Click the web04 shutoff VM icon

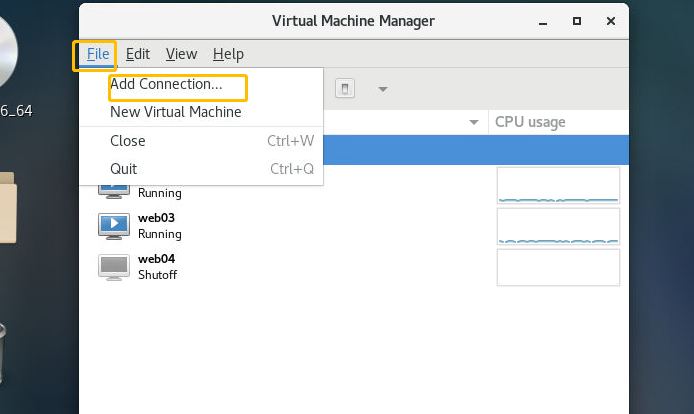tap(114, 266)
